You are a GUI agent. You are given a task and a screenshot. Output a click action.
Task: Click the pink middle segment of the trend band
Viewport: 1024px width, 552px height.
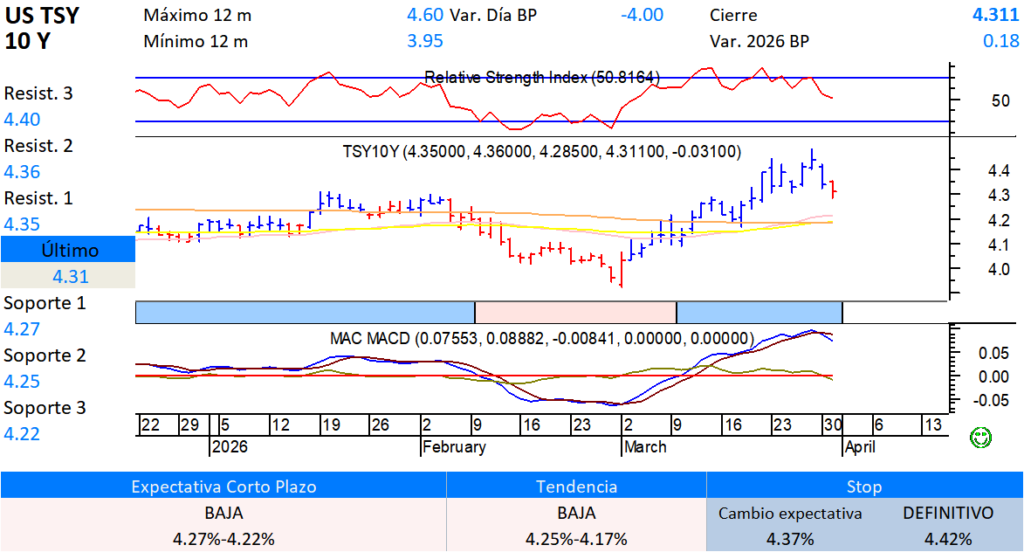575,312
